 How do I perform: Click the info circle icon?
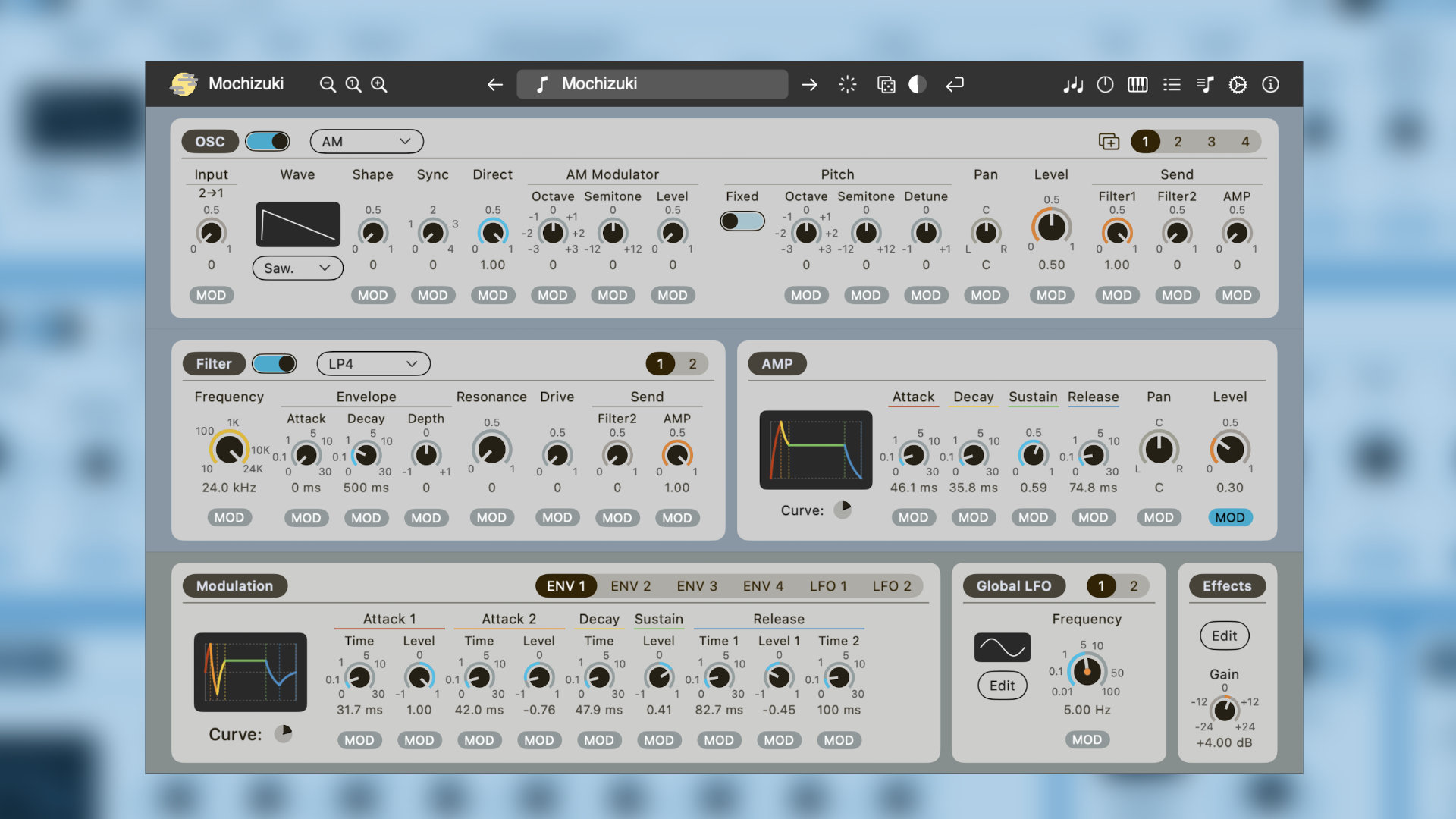click(x=1270, y=84)
